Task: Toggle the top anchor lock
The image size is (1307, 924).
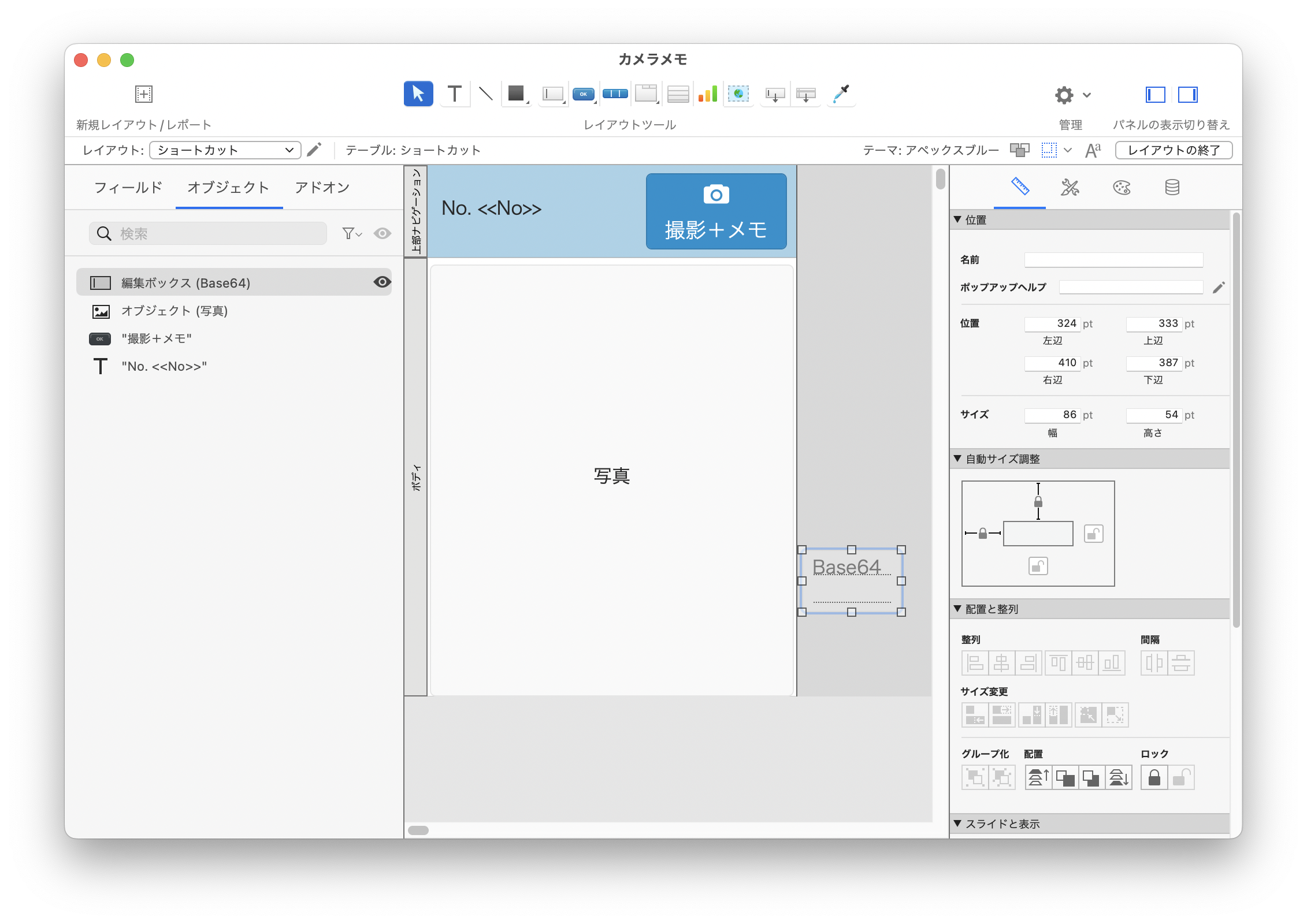Action: point(1038,501)
